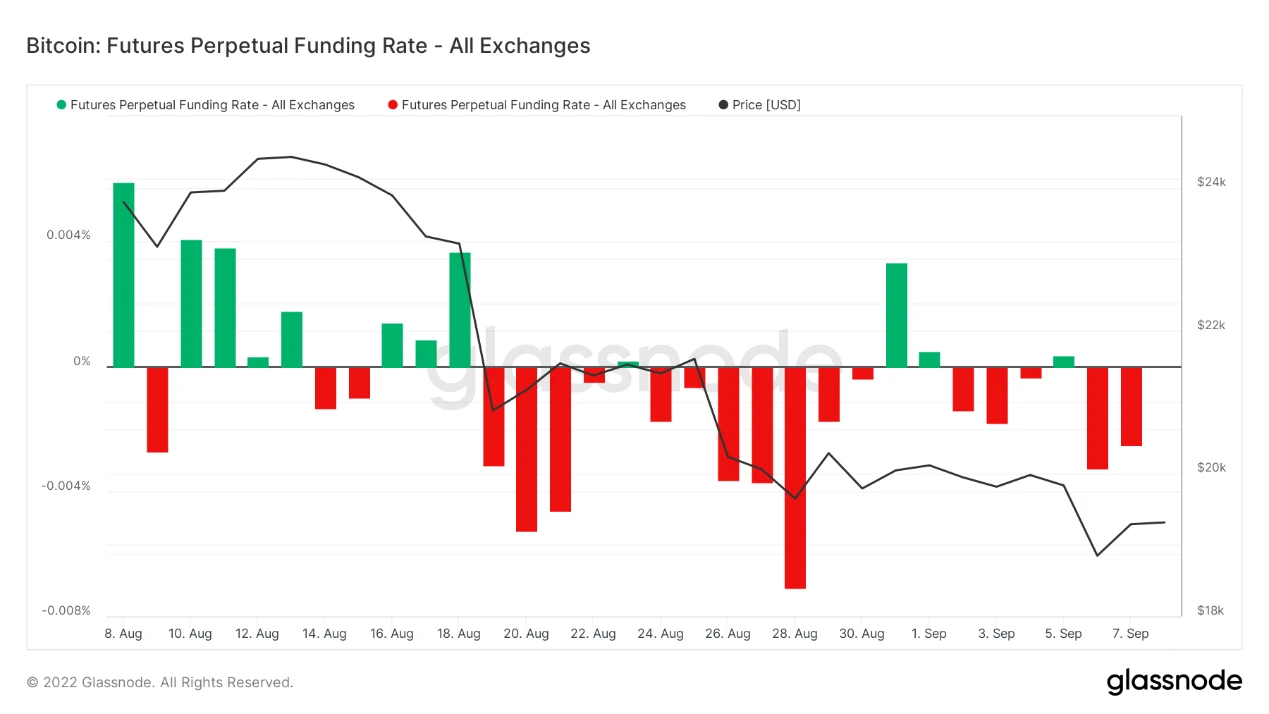Click the black Price legend dot
Screen dimensions: 1269x714
724,105
